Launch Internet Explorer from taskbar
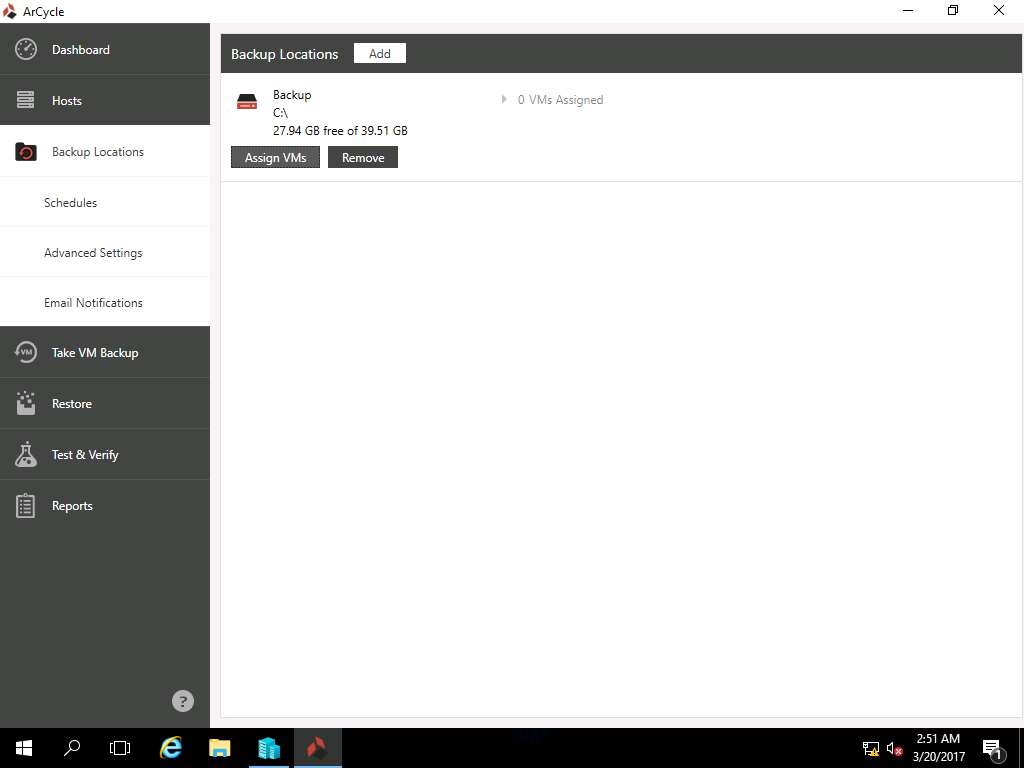 pos(171,748)
